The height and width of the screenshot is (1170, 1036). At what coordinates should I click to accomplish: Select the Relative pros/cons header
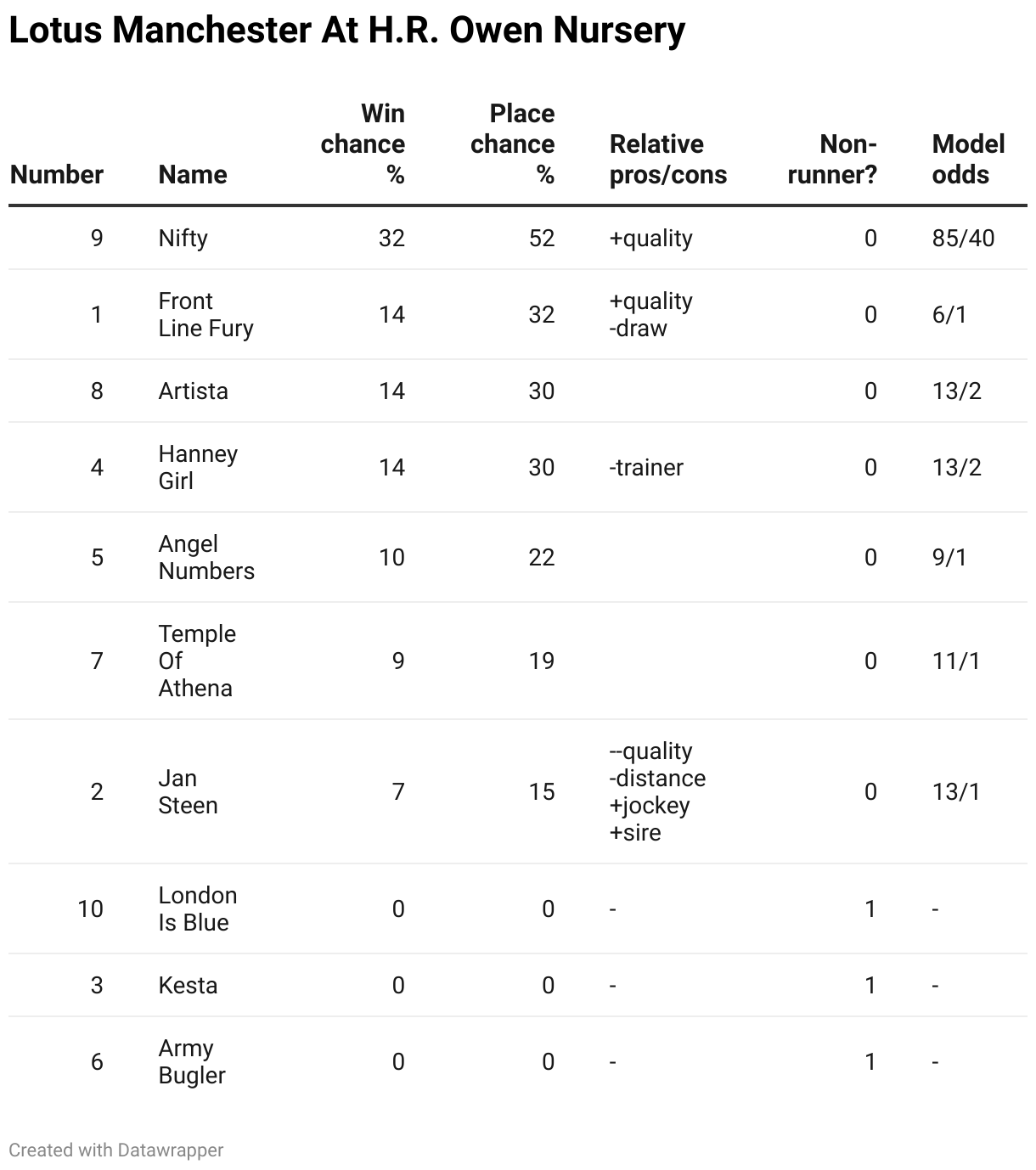(668, 160)
